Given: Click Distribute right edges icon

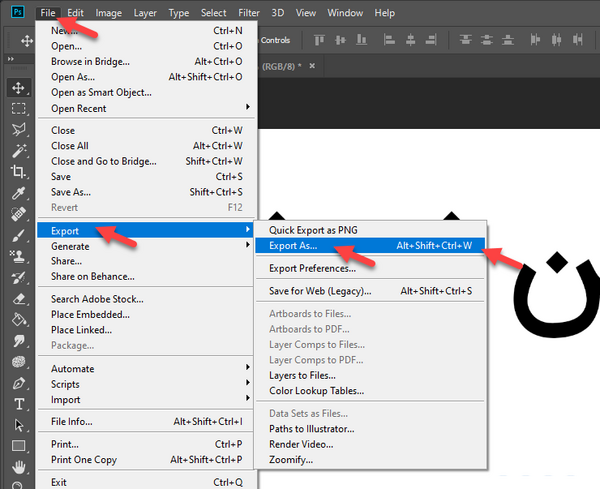Looking at the screenshot, I should pyautogui.click(x=577, y=39).
